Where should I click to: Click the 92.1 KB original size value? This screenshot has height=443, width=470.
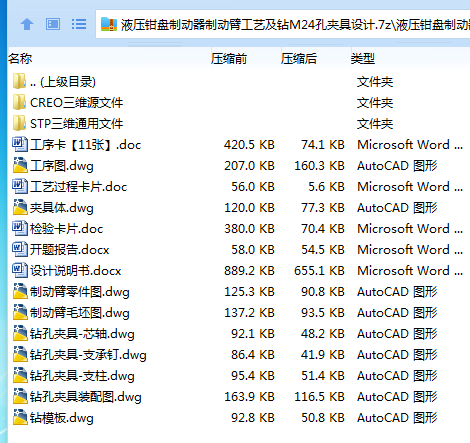[253, 334]
